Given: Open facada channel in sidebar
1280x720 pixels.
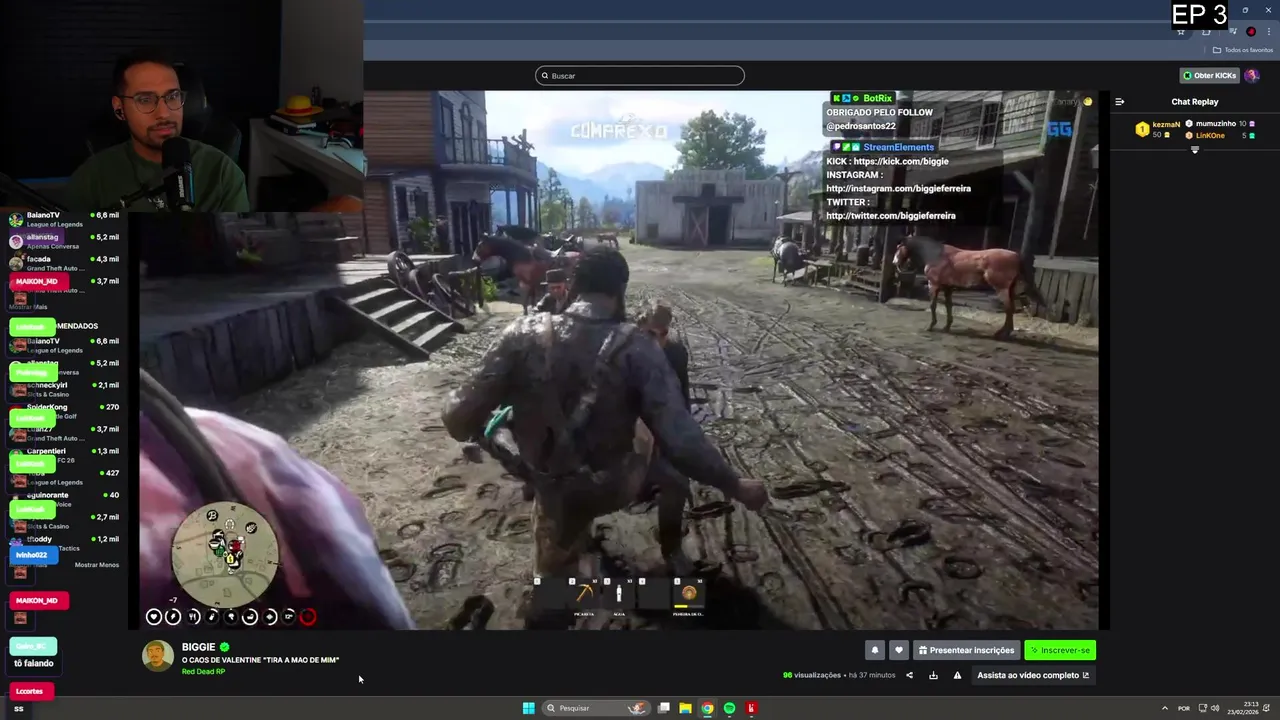Looking at the screenshot, I should 64,263.
